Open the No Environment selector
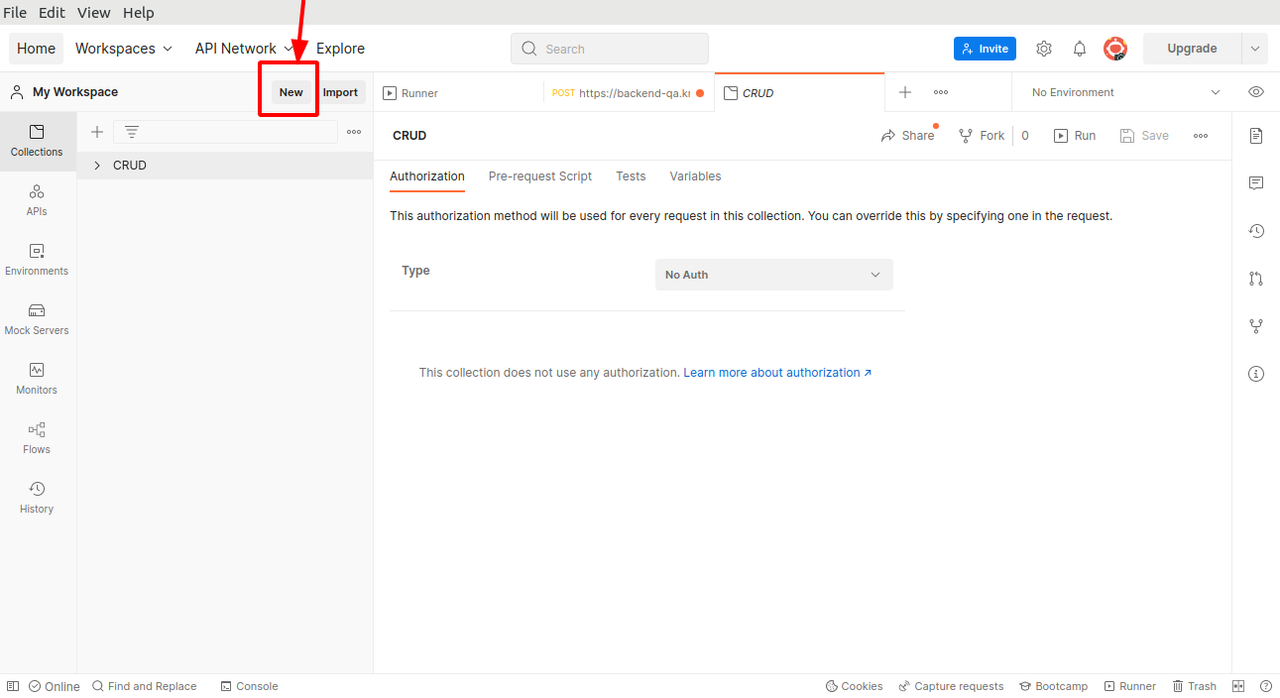The image size is (1280, 698). click(x=1126, y=92)
